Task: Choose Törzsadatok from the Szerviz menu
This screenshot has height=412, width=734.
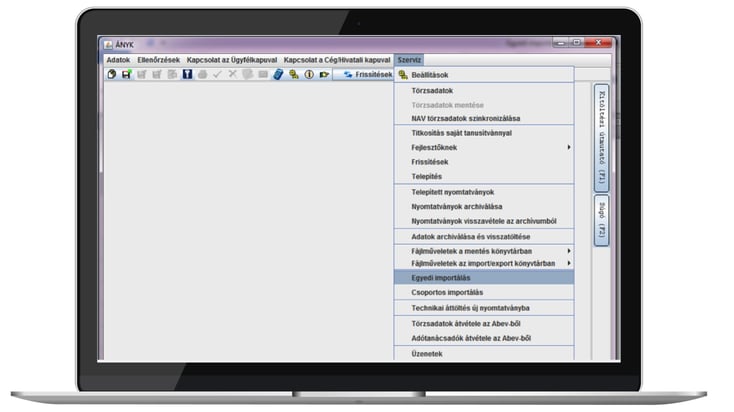Action: point(484,91)
